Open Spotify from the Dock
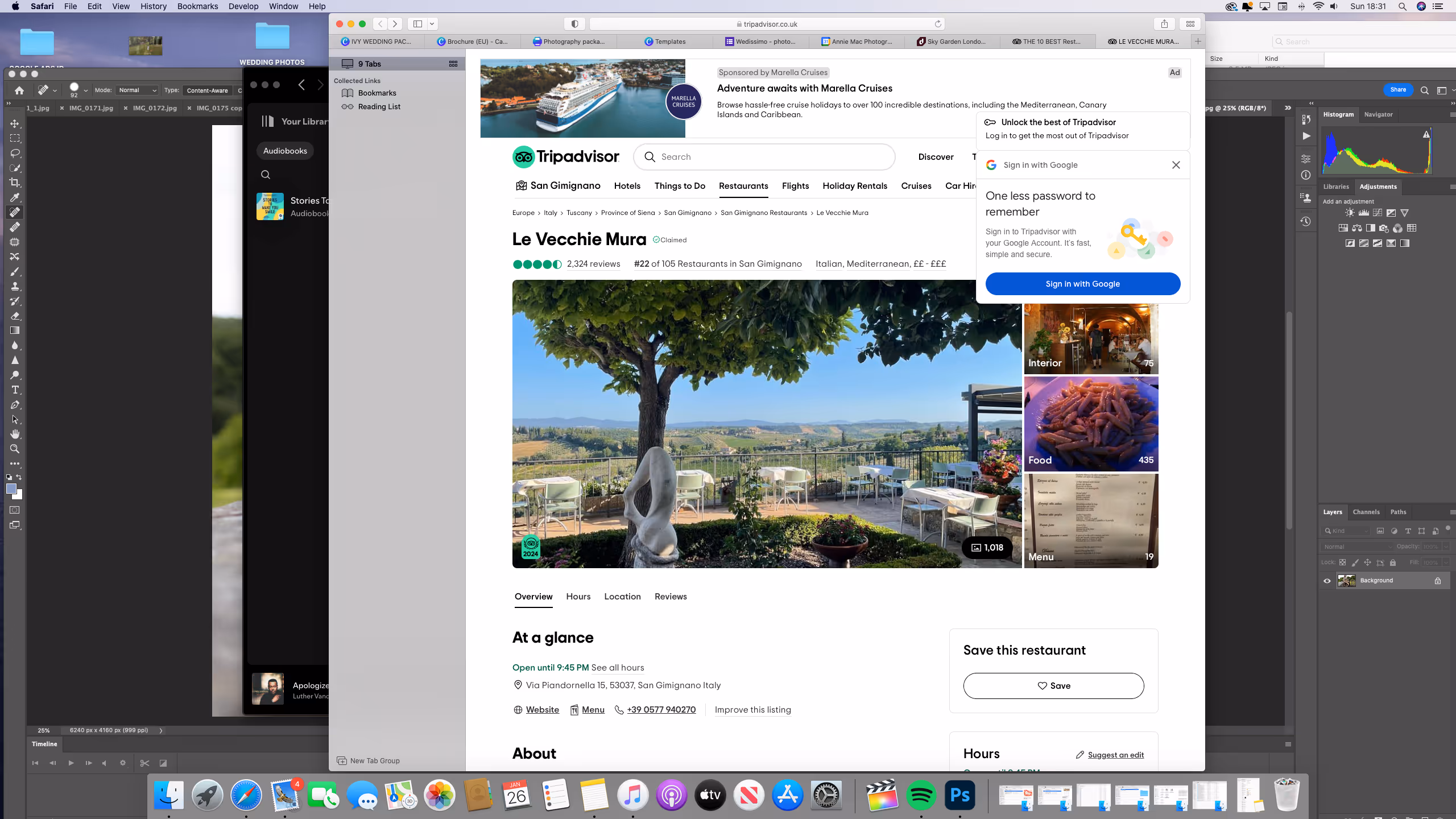 921,795
